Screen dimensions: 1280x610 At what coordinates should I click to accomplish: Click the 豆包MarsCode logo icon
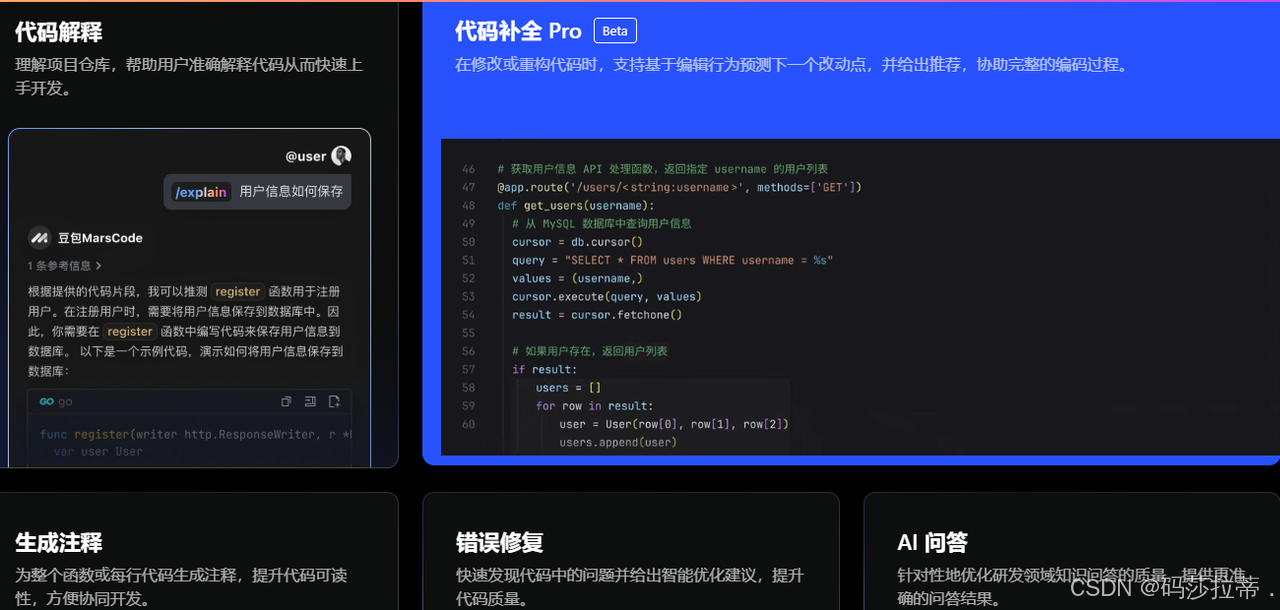[39, 238]
